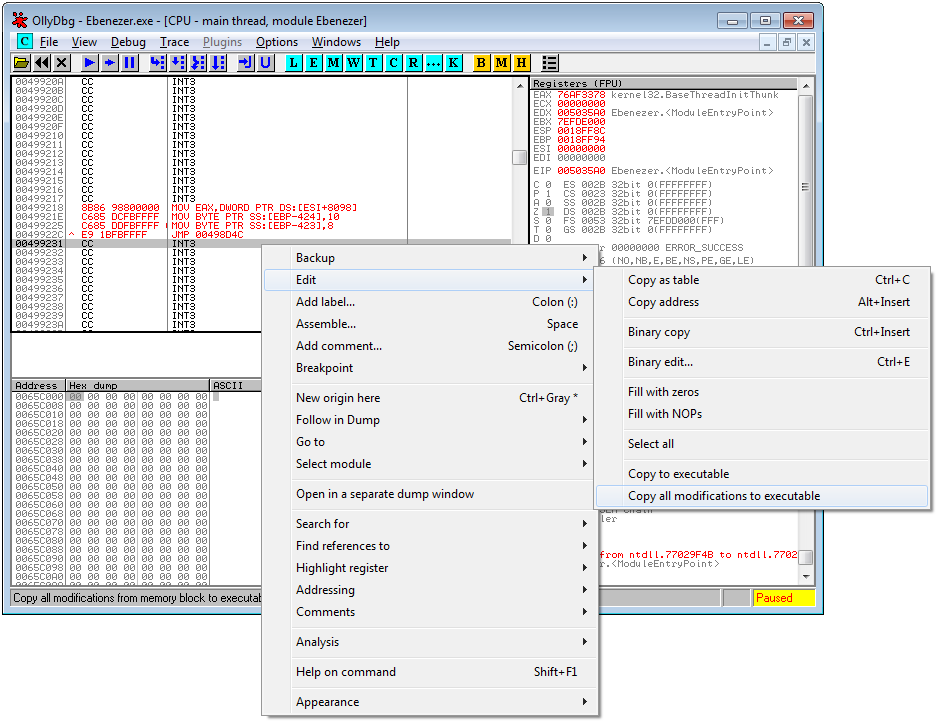The width and height of the screenshot is (940, 721).
Task: Open the View menu
Action: [84, 42]
